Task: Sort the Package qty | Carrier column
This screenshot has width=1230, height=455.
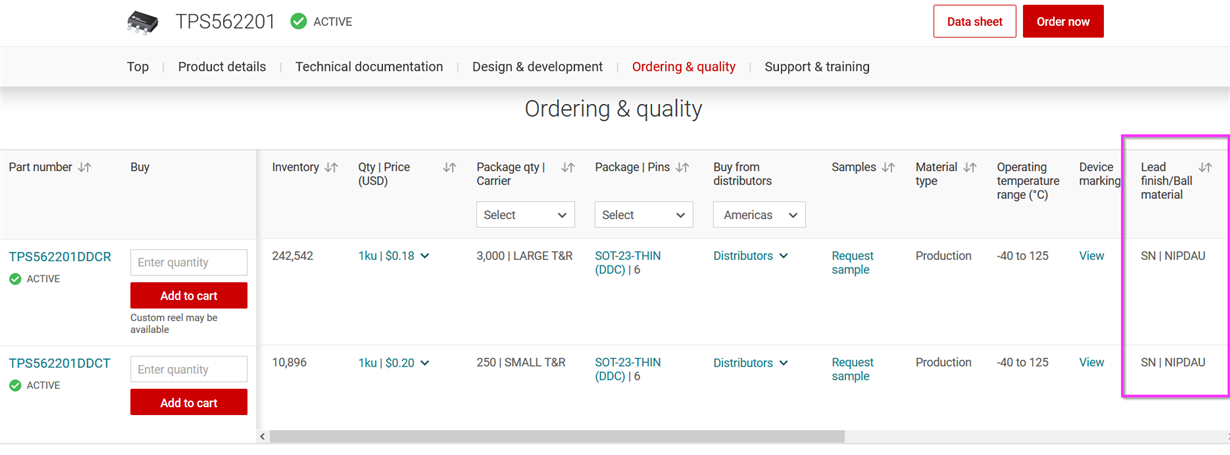Action: click(x=568, y=168)
